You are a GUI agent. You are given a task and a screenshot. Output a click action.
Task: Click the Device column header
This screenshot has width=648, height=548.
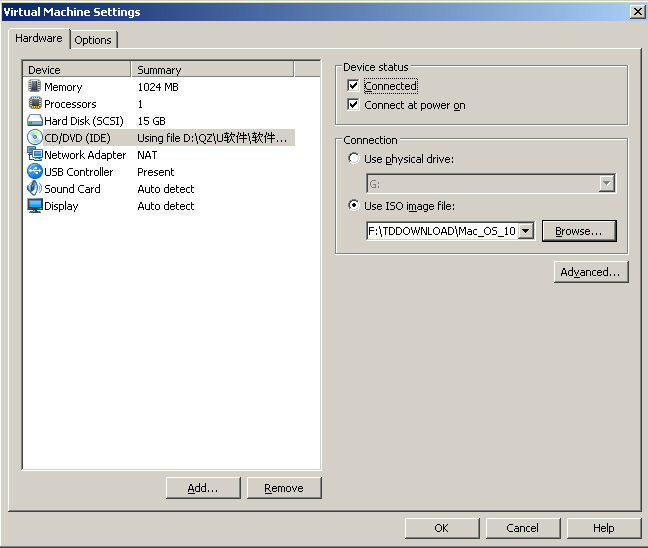(77, 69)
